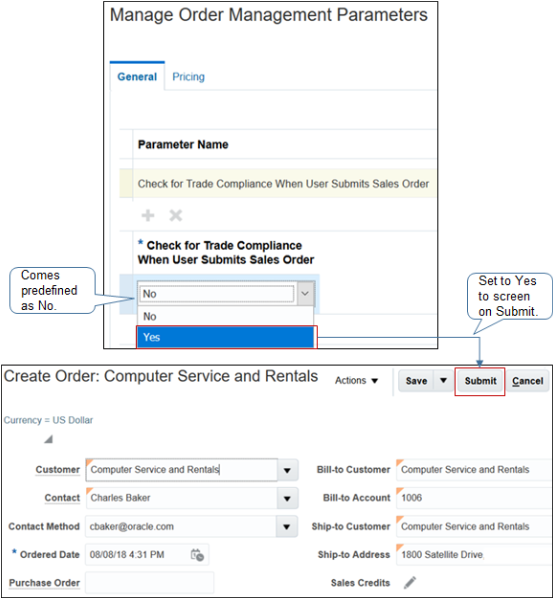The image size is (554, 599).
Task: Open the Contact Method dropdown arrow
Action: pos(287,526)
